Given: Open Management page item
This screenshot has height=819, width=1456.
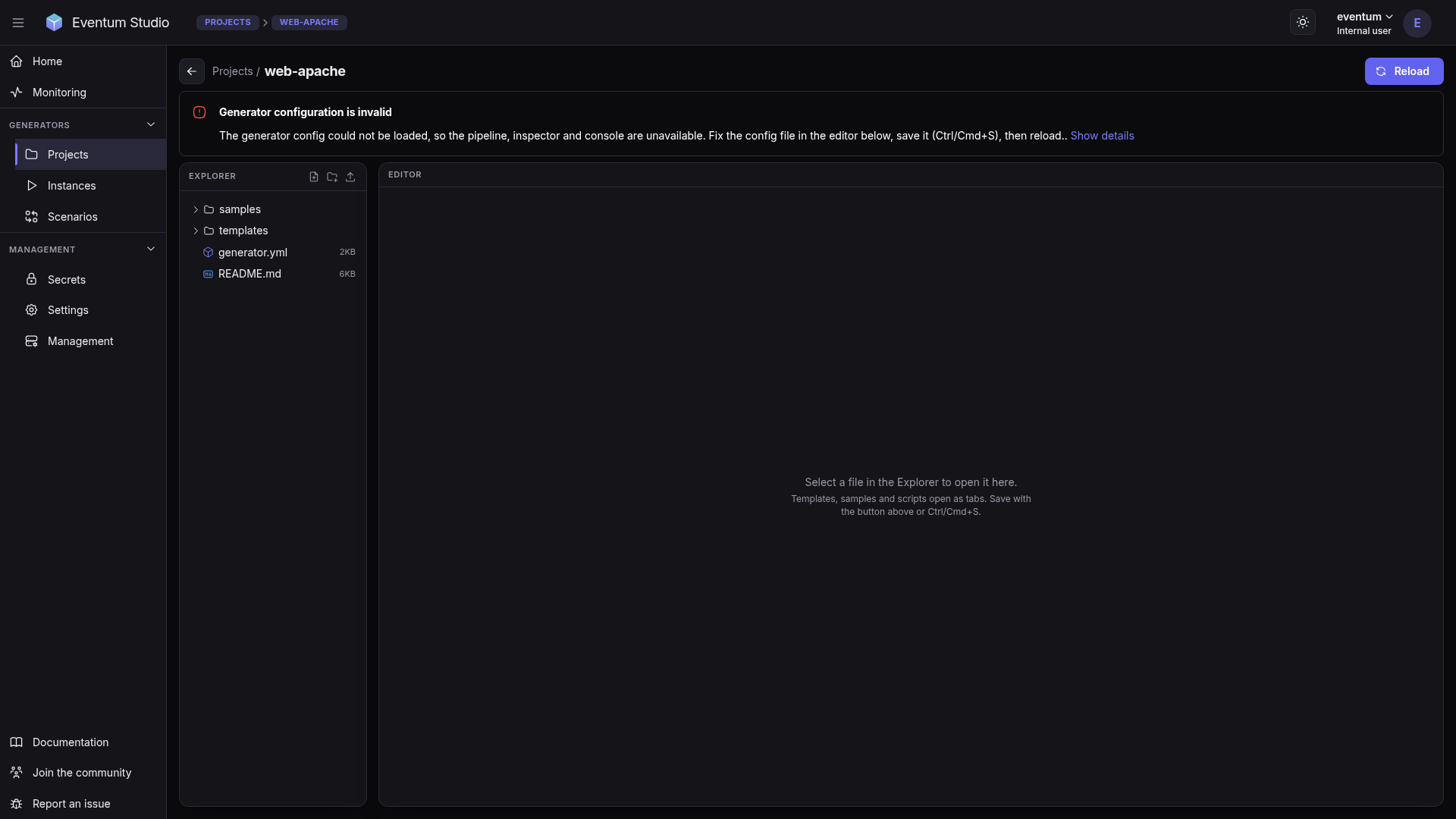Looking at the screenshot, I should [x=90, y=341].
